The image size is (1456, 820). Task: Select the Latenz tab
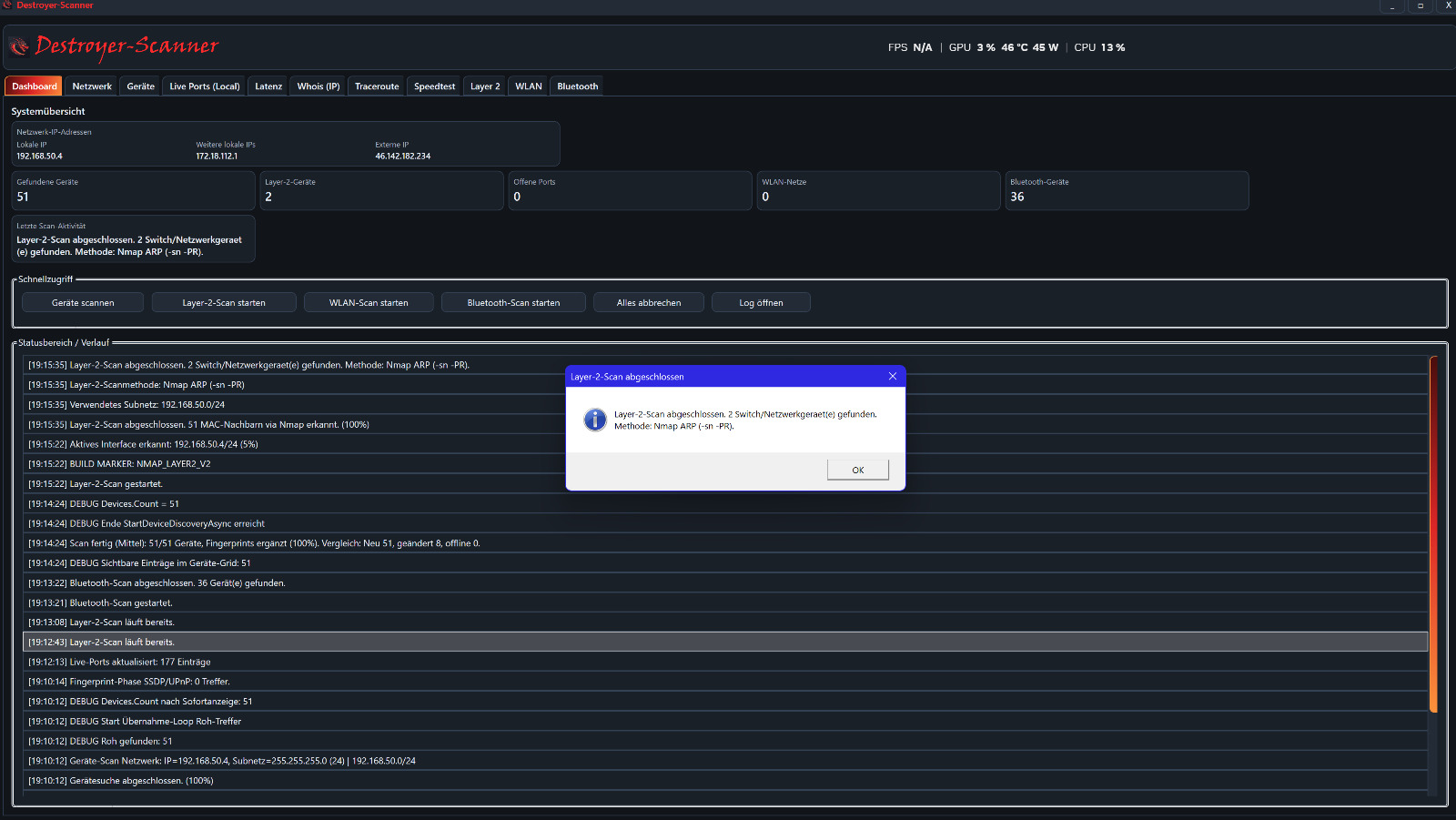268,86
